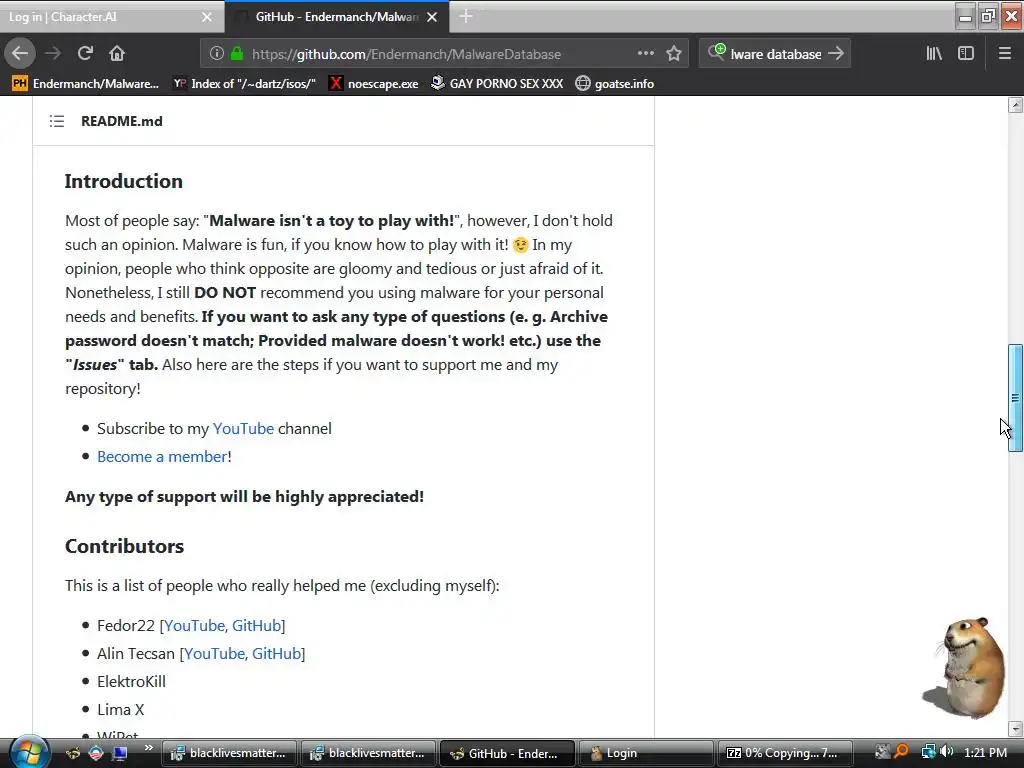Show site information for github.com
This screenshot has height=768, width=1024.
tap(217, 54)
